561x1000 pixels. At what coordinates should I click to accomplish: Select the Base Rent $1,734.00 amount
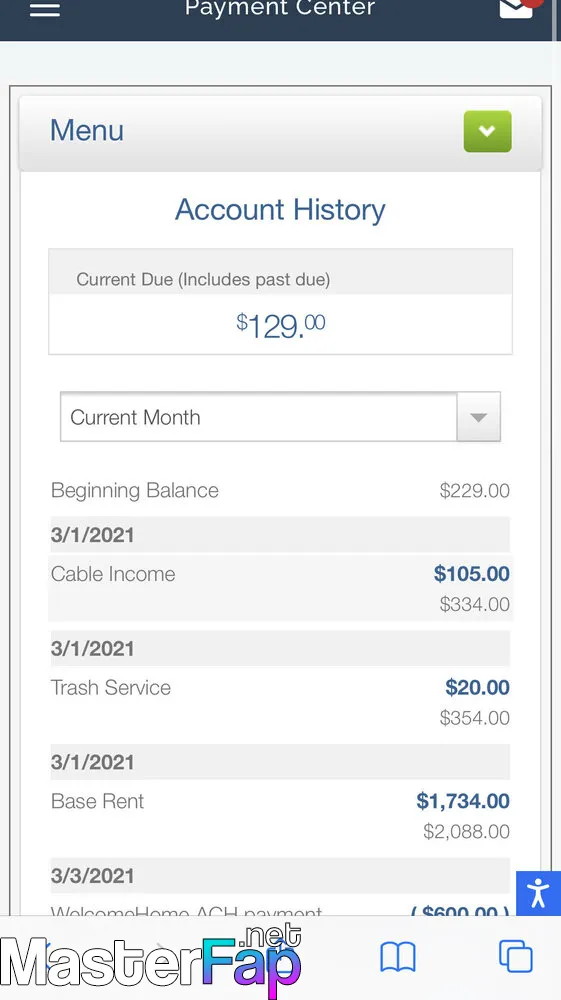pyautogui.click(x=463, y=801)
